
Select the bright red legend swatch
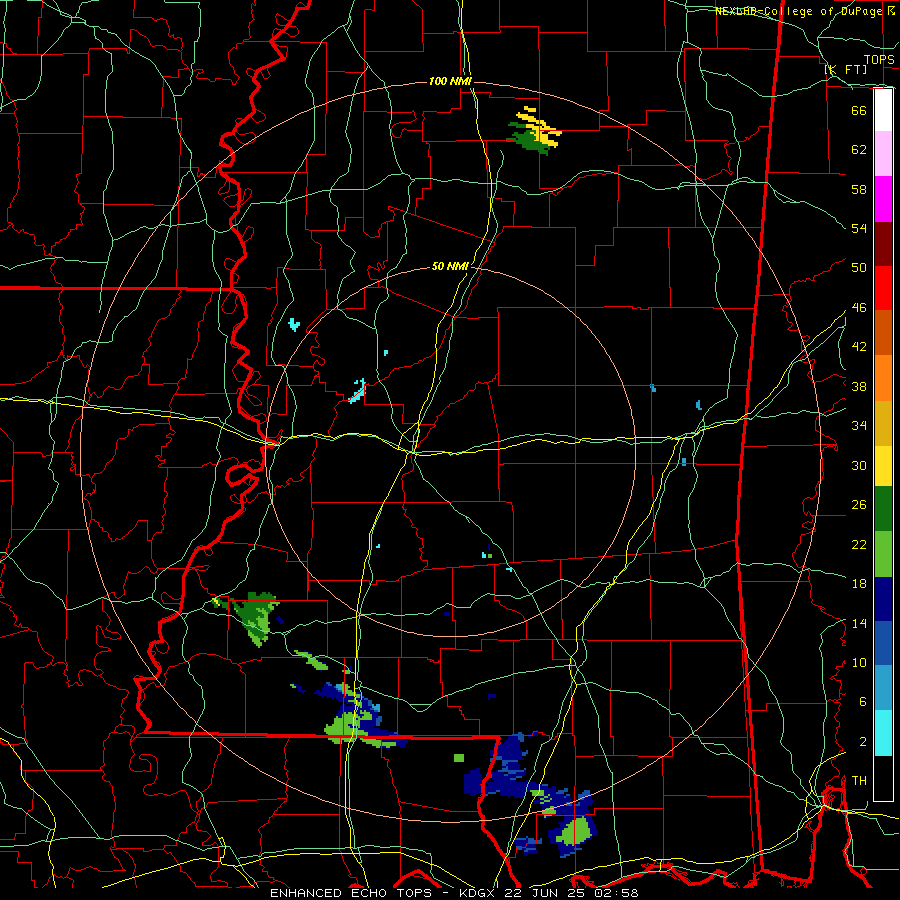click(x=883, y=288)
